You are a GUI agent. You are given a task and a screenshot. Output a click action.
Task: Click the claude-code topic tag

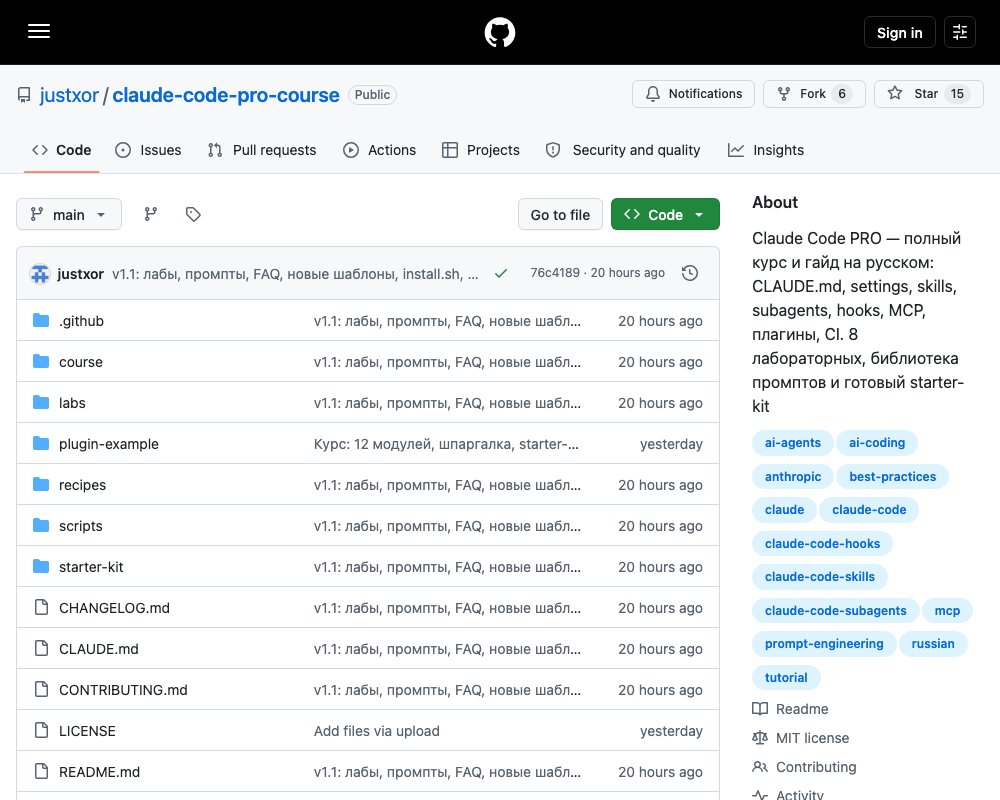(869, 510)
